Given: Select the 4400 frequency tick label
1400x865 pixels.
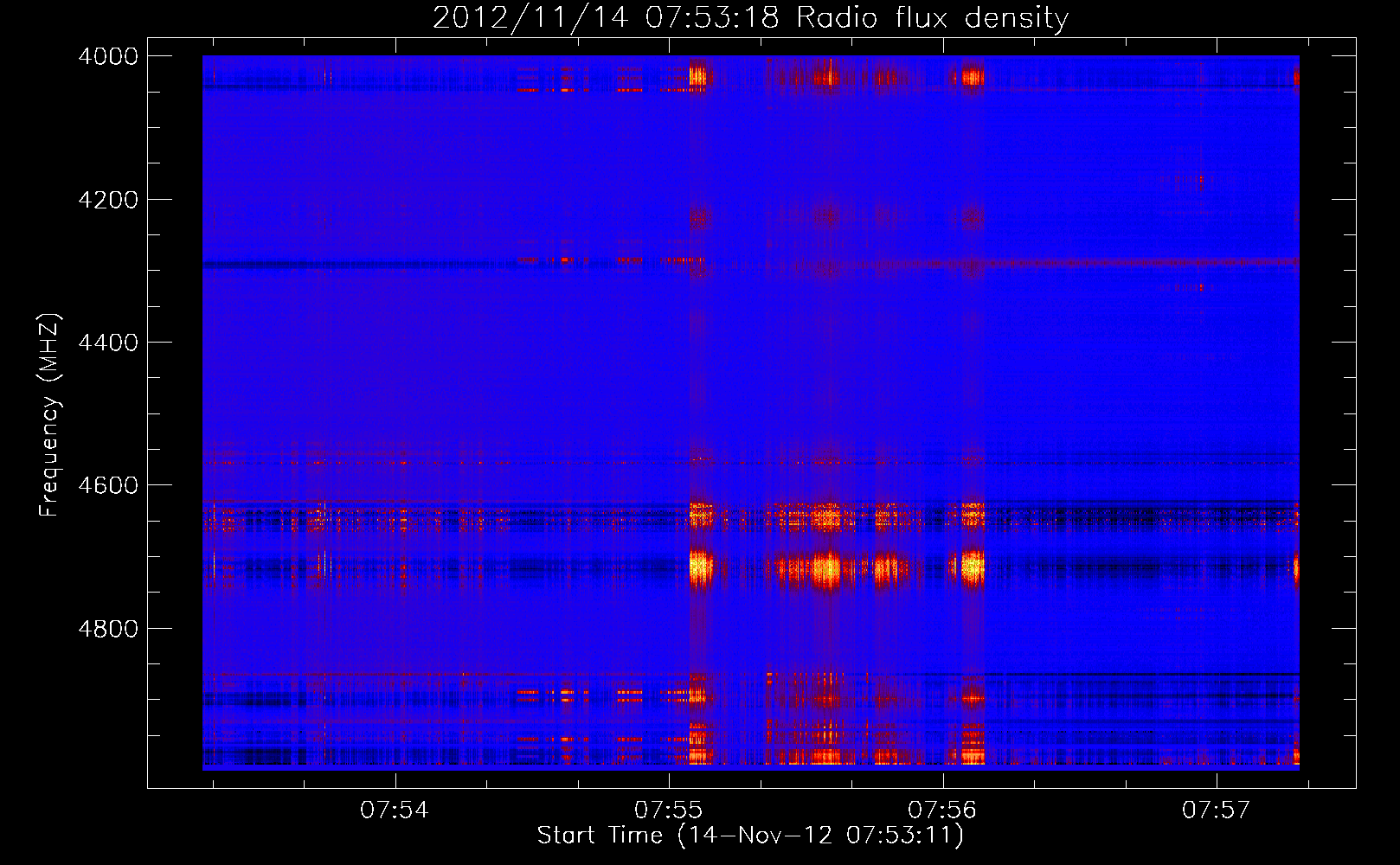Looking at the screenshot, I should pyautogui.click(x=108, y=343).
